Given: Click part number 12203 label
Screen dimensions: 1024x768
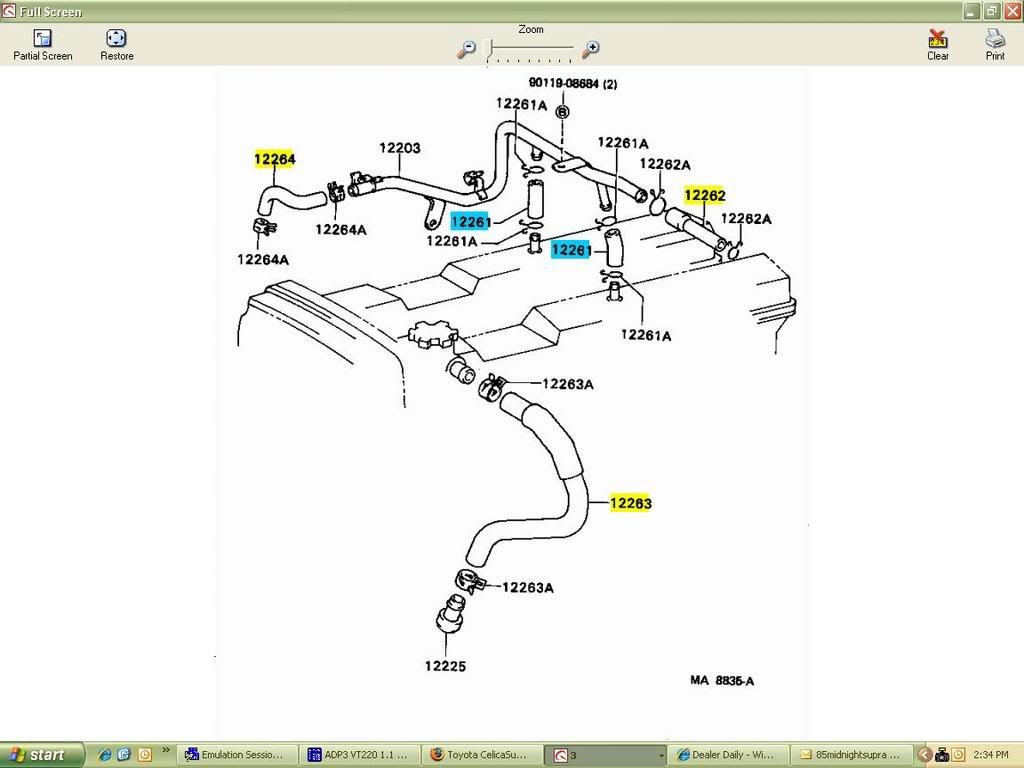Looking at the screenshot, I should (x=400, y=148).
